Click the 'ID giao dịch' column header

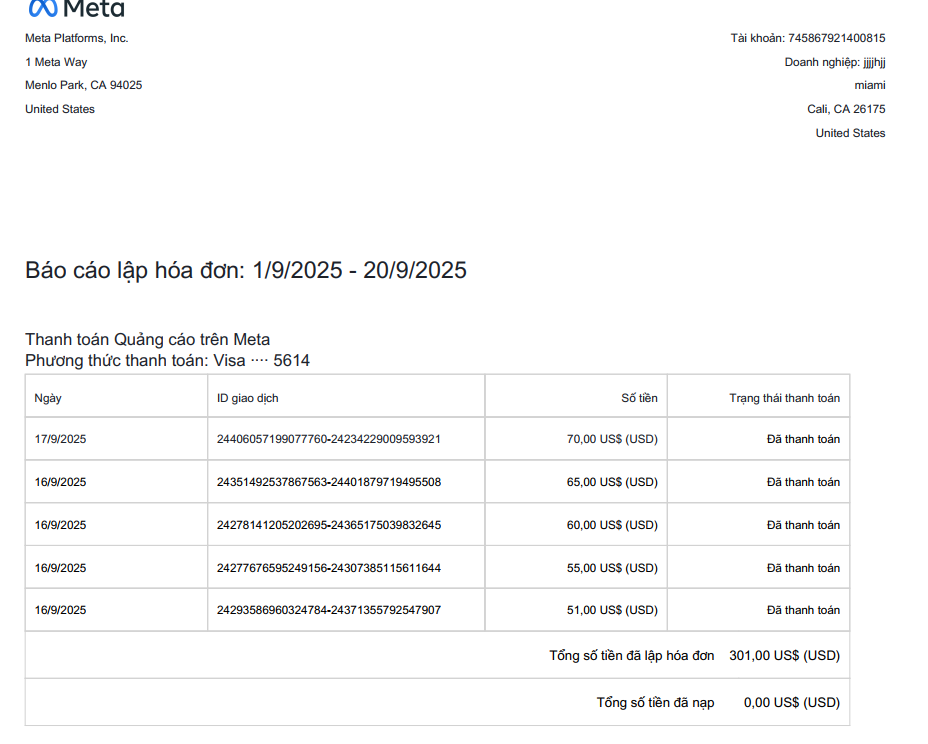pos(247,398)
